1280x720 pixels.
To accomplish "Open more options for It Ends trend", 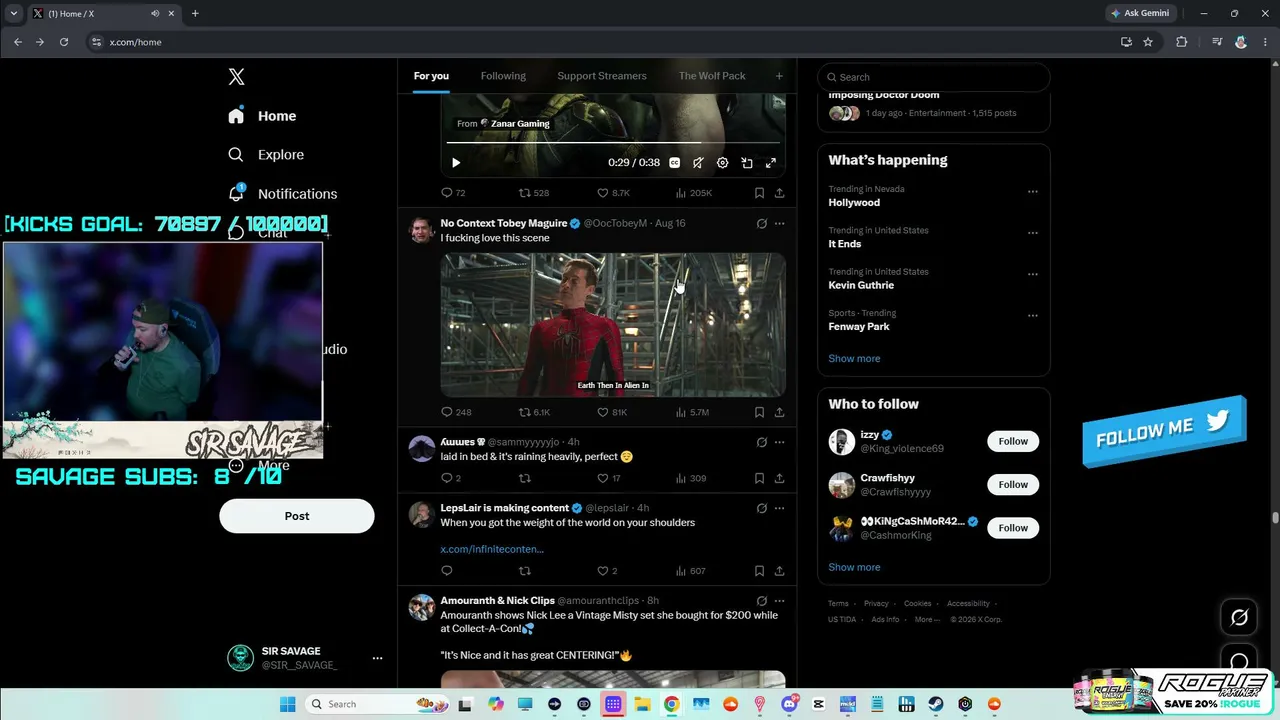I will 1033,233.
